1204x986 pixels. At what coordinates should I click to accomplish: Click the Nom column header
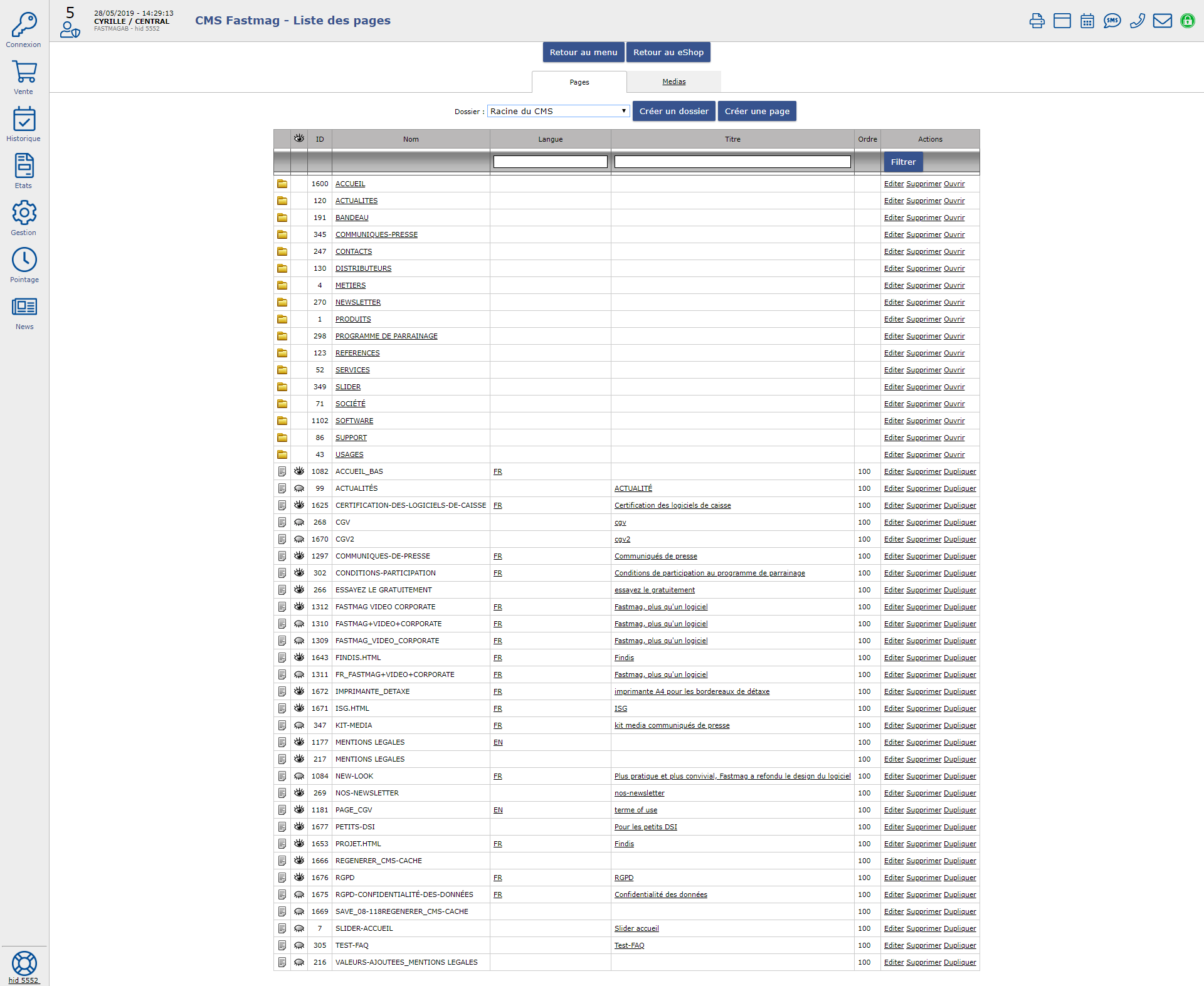[411, 139]
